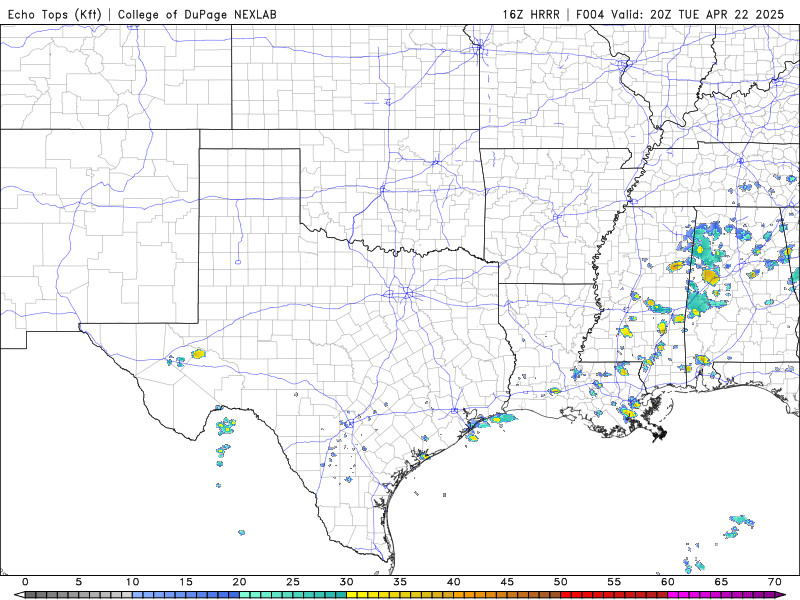Click the 'College of DuPage NEXLAB' label

[x=197, y=14]
